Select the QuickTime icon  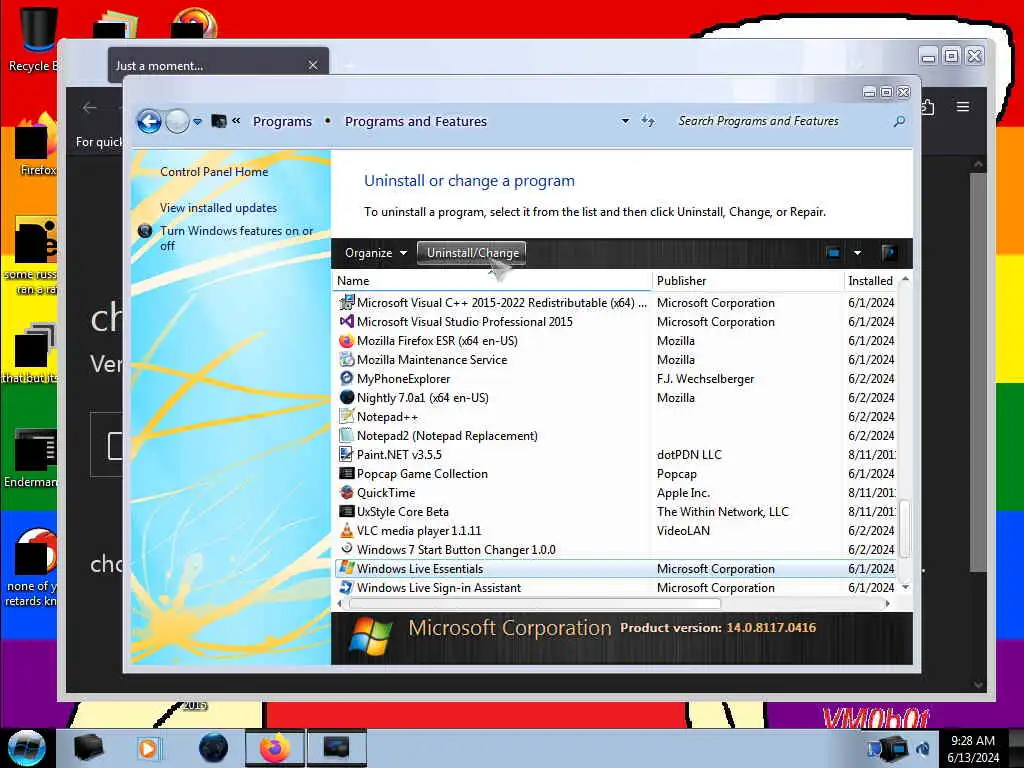pyautogui.click(x=346, y=492)
